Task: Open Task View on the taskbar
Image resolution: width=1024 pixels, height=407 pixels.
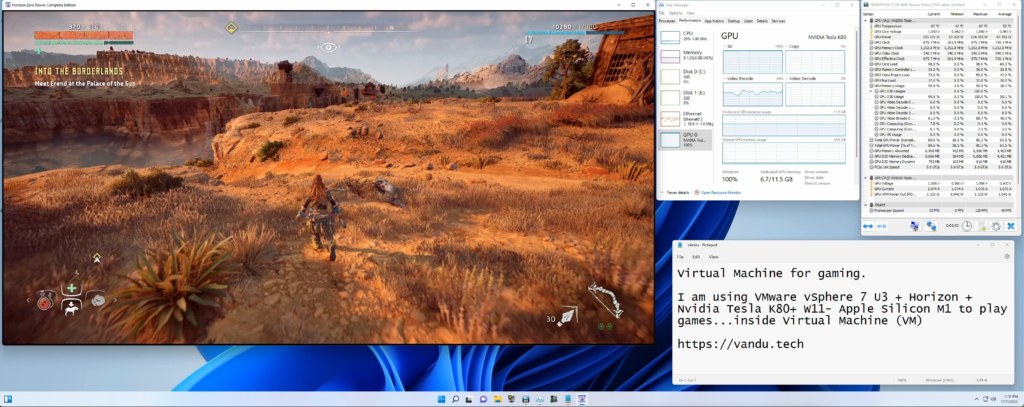Action: click(x=469, y=399)
